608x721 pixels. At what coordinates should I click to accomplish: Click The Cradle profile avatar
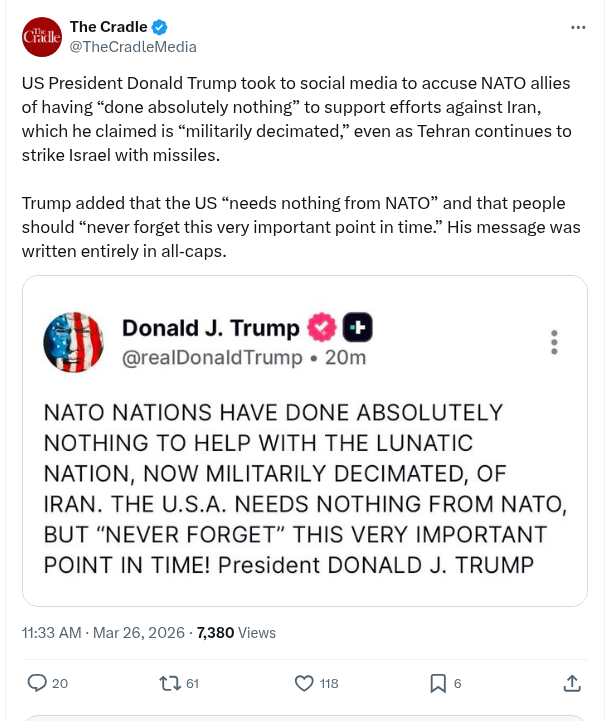41,36
